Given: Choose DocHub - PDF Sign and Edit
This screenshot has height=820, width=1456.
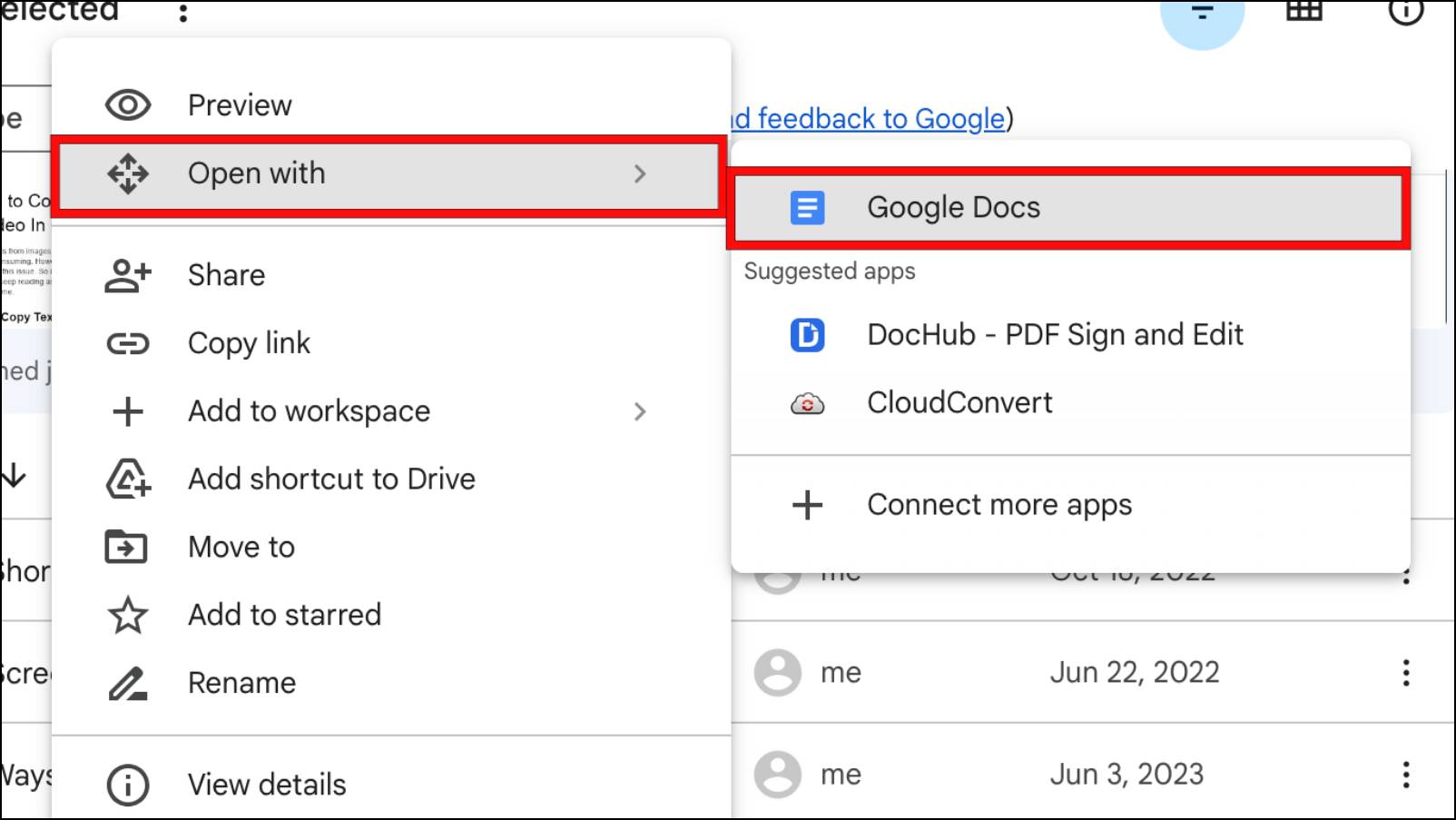Looking at the screenshot, I should point(1070,335).
